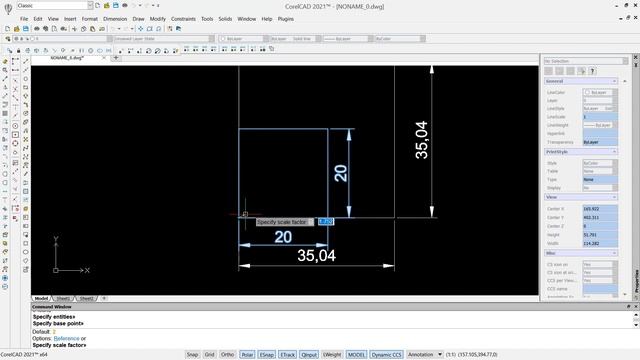
Task: Select NONAME_0.dwg document tab
Action: (x=67, y=58)
